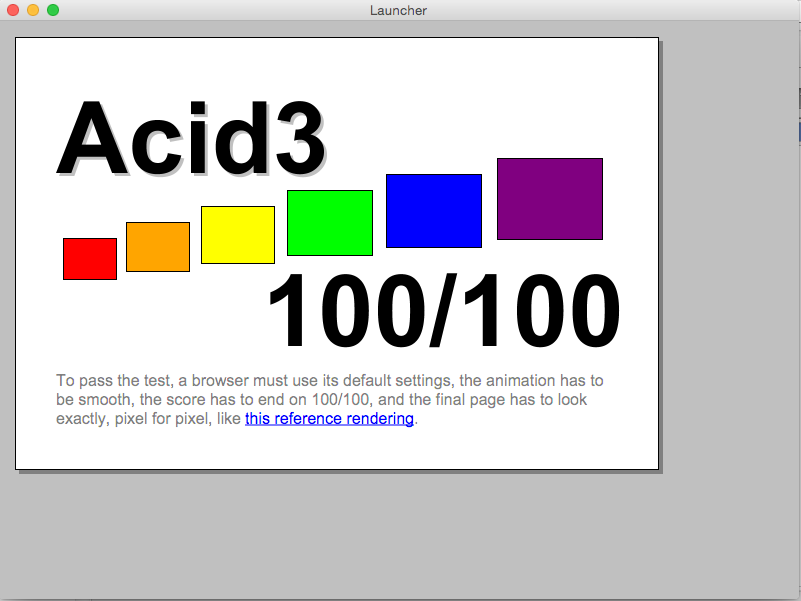Click the bright green box
The image size is (801, 601).
(330, 223)
